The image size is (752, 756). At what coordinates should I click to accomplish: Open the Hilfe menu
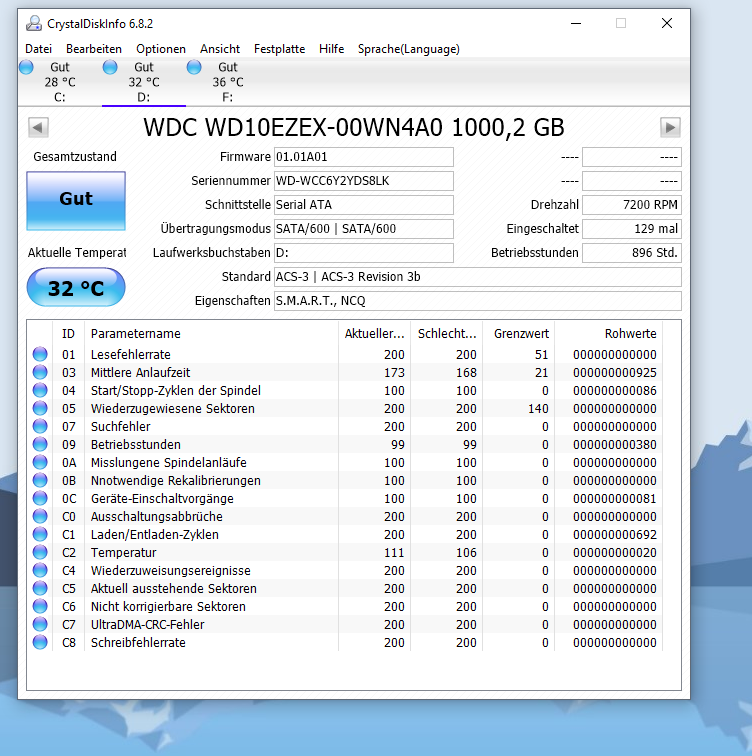pyautogui.click(x=331, y=49)
